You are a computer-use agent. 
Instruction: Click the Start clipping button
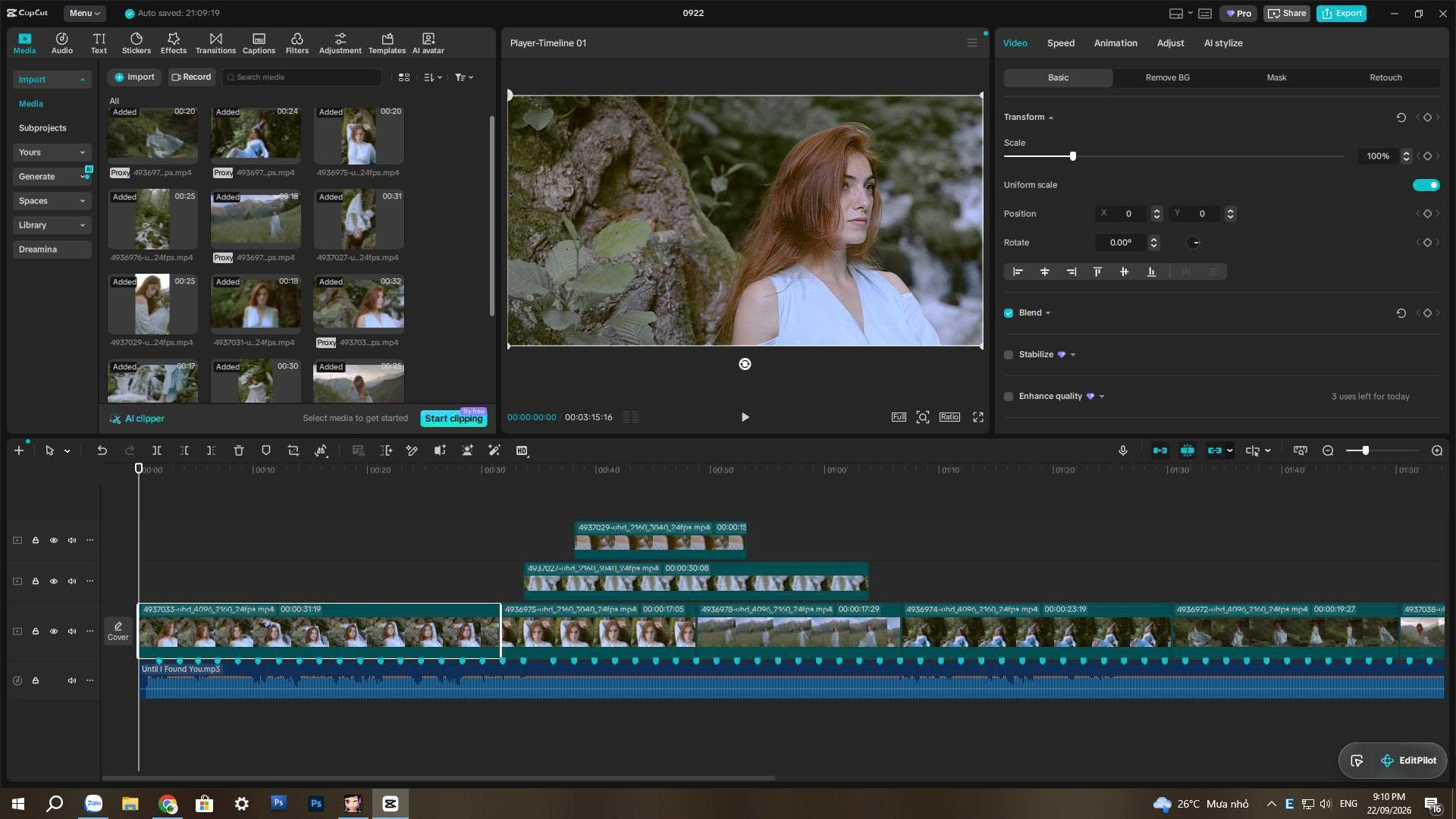tap(453, 419)
